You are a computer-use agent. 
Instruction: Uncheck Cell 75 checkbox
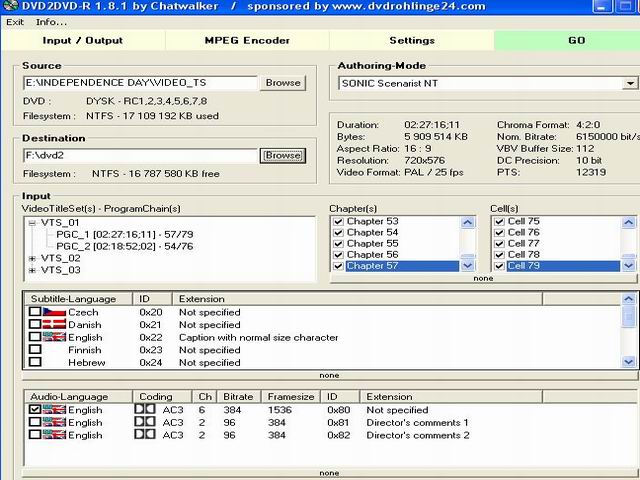pyautogui.click(x=499, y=222)
